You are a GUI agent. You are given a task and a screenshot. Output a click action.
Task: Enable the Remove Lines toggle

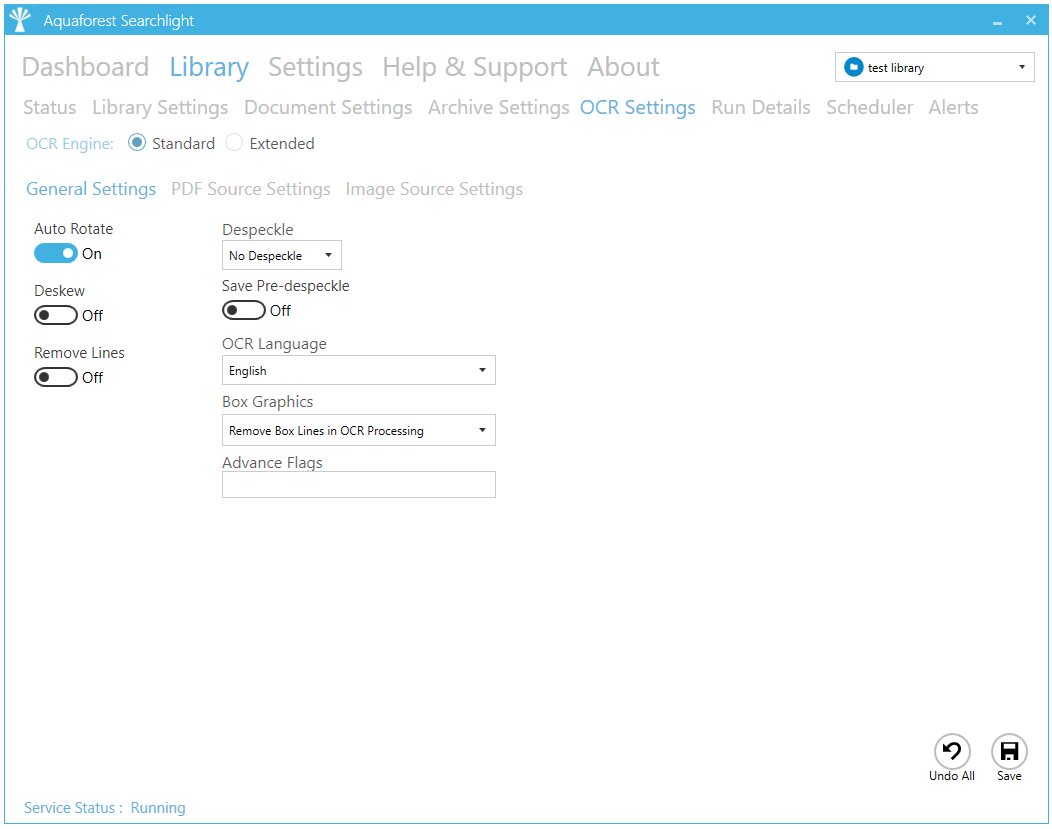(56, 378)
